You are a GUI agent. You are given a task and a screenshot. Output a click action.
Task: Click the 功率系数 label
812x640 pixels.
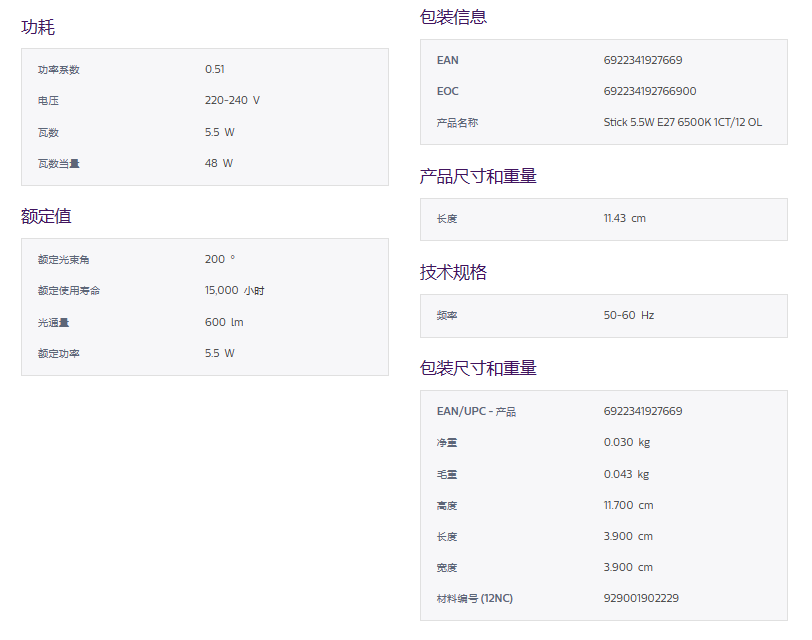click(x=59, y=70)
